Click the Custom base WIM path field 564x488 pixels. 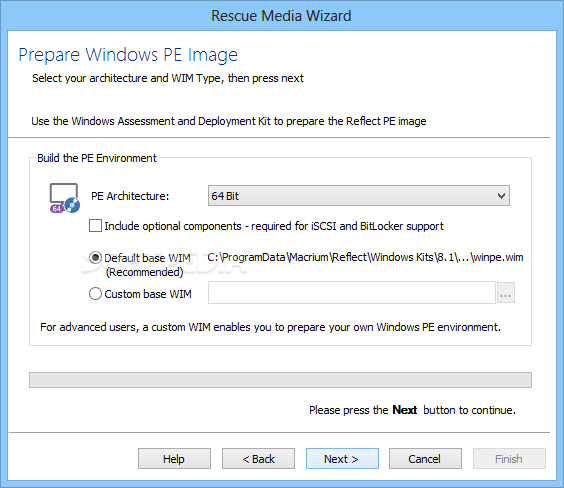[x=352, y=293]
